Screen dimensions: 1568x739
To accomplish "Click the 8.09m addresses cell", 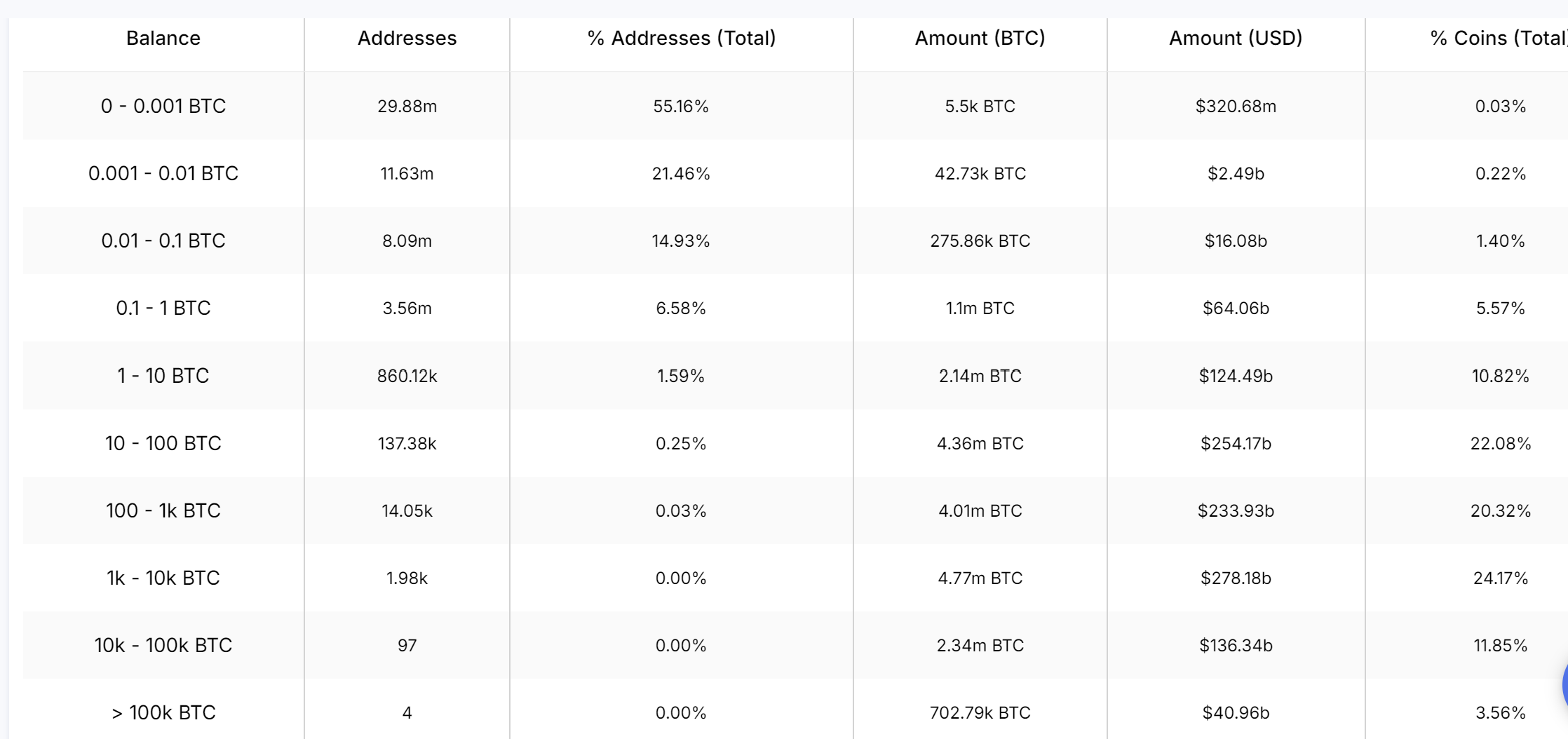I will pyautogui.click(x=407, y=241).
